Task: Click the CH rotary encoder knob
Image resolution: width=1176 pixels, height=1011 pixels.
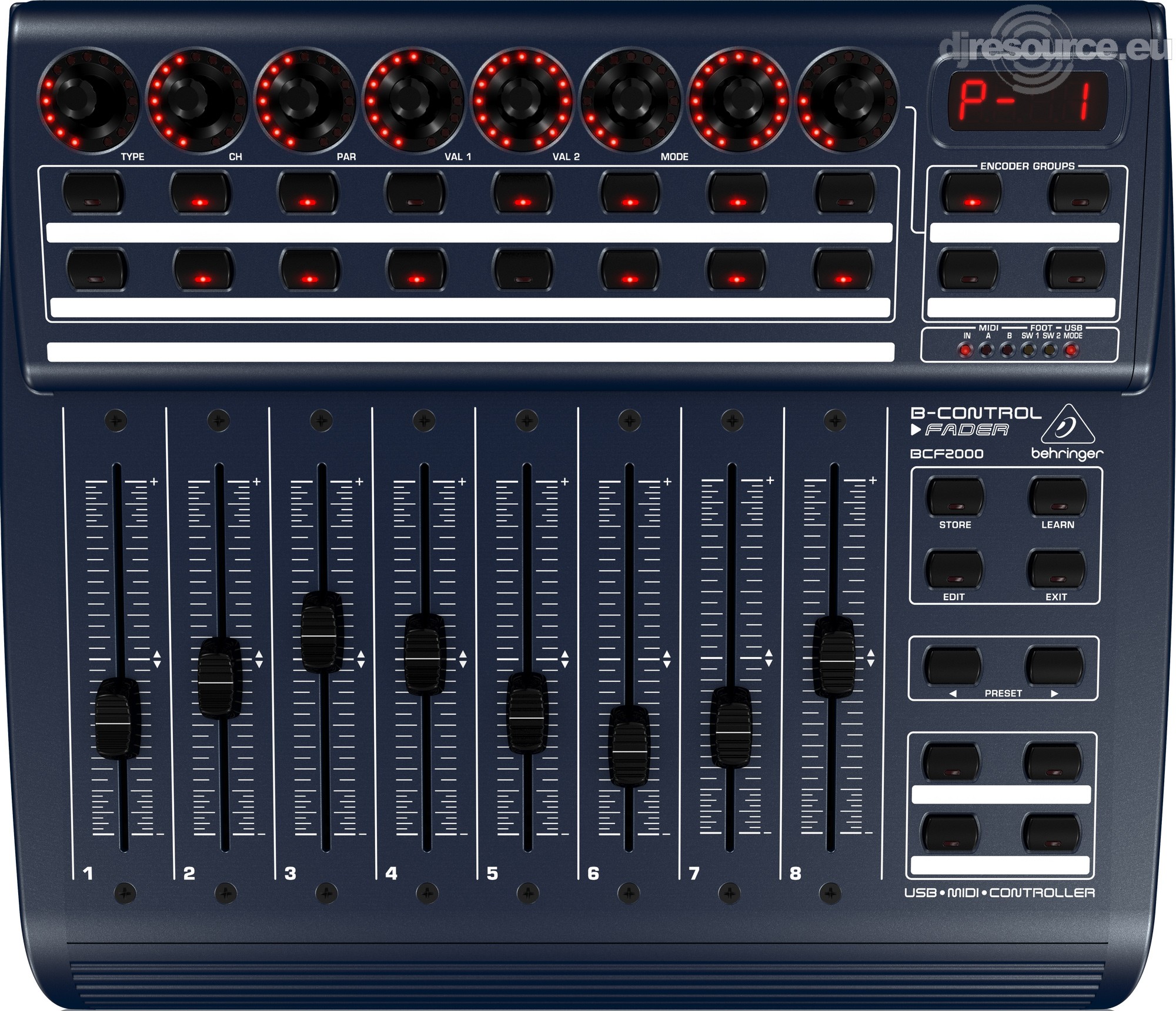Action: pyautogui.click(x=196, y=101)
